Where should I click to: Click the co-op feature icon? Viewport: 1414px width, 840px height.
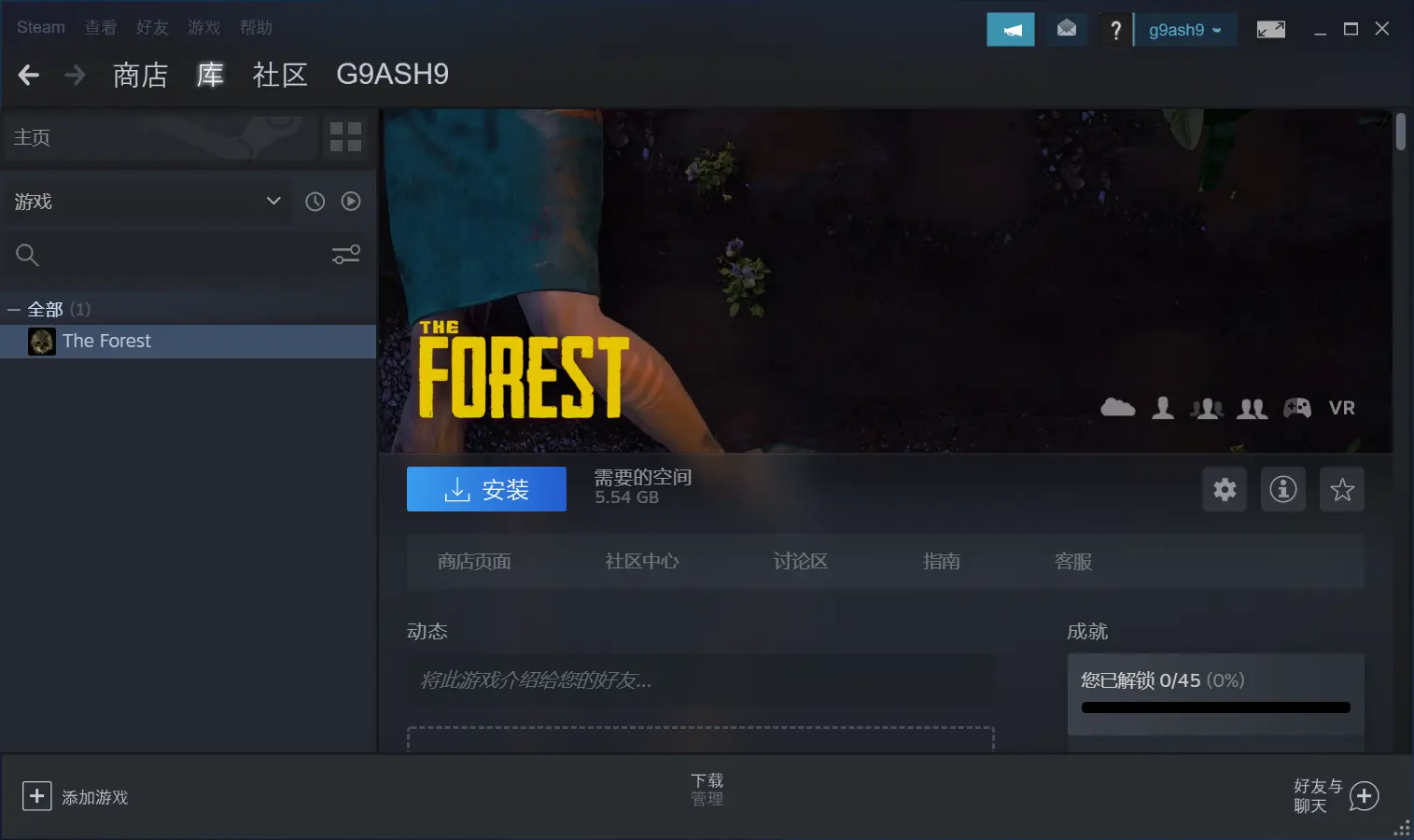click(1253, 408)
